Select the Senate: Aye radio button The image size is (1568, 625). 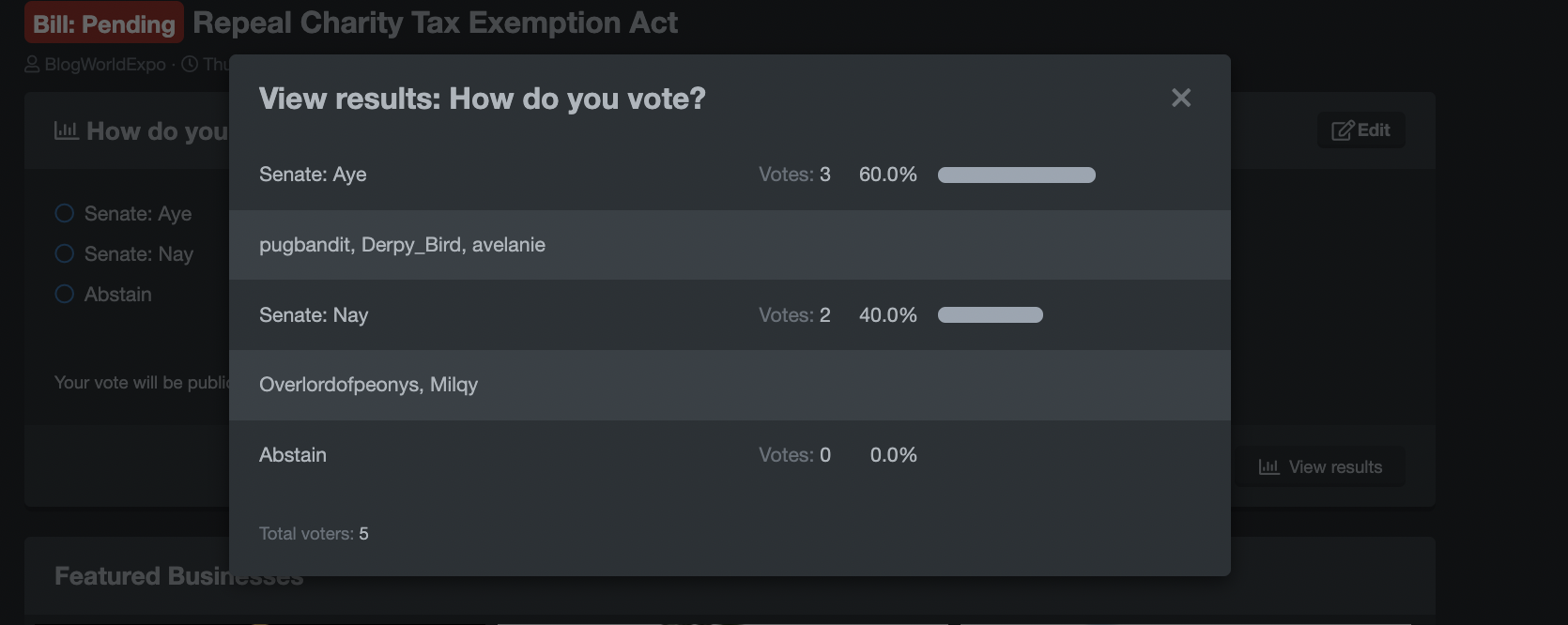[64, 213]
